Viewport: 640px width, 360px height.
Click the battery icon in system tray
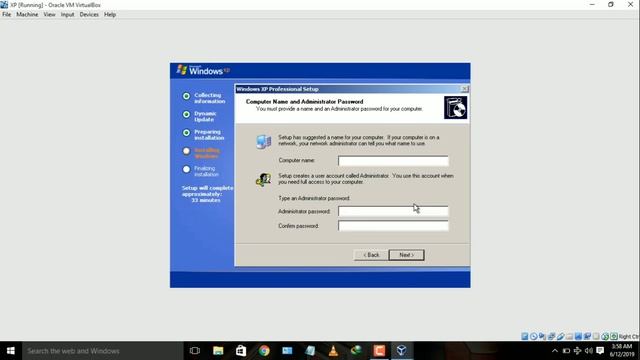tap(566, 351)
